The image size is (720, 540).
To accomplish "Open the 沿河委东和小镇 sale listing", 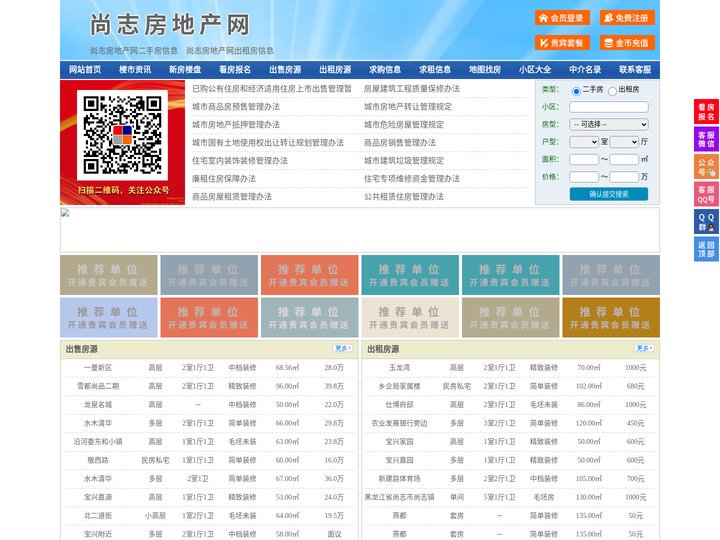I will [98, 442].
